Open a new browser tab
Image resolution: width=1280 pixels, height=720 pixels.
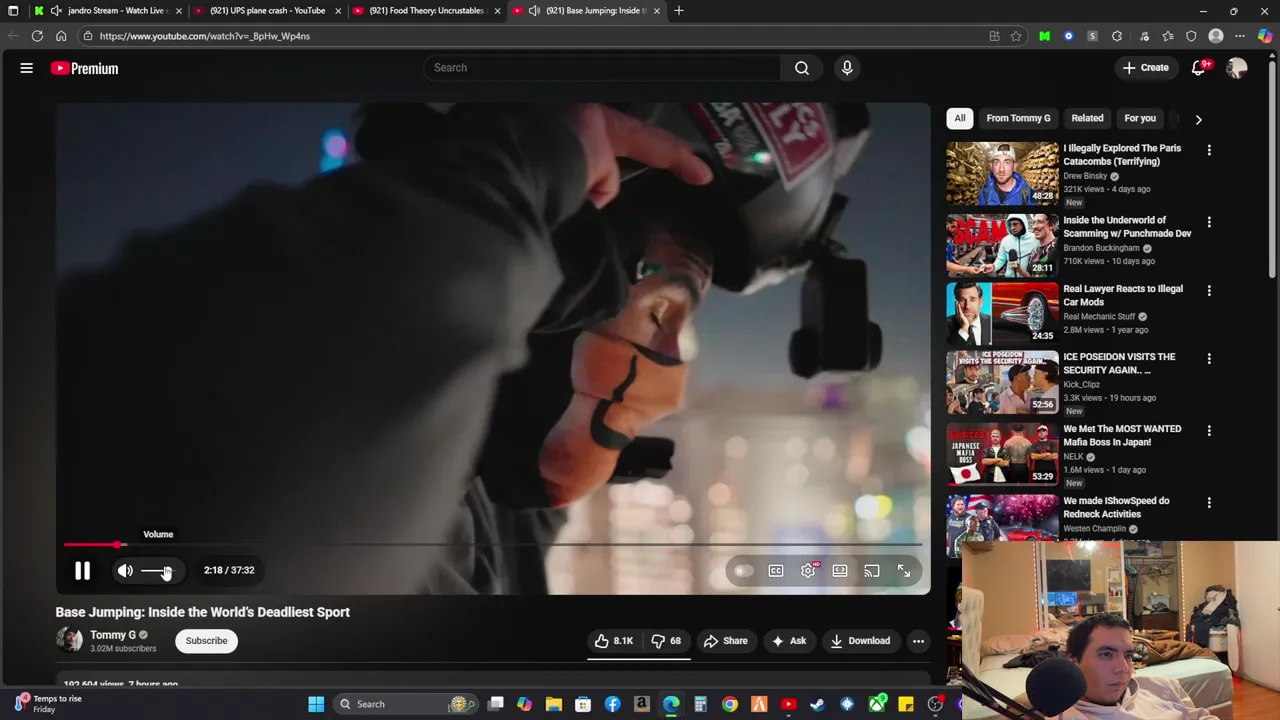(679, 10)
